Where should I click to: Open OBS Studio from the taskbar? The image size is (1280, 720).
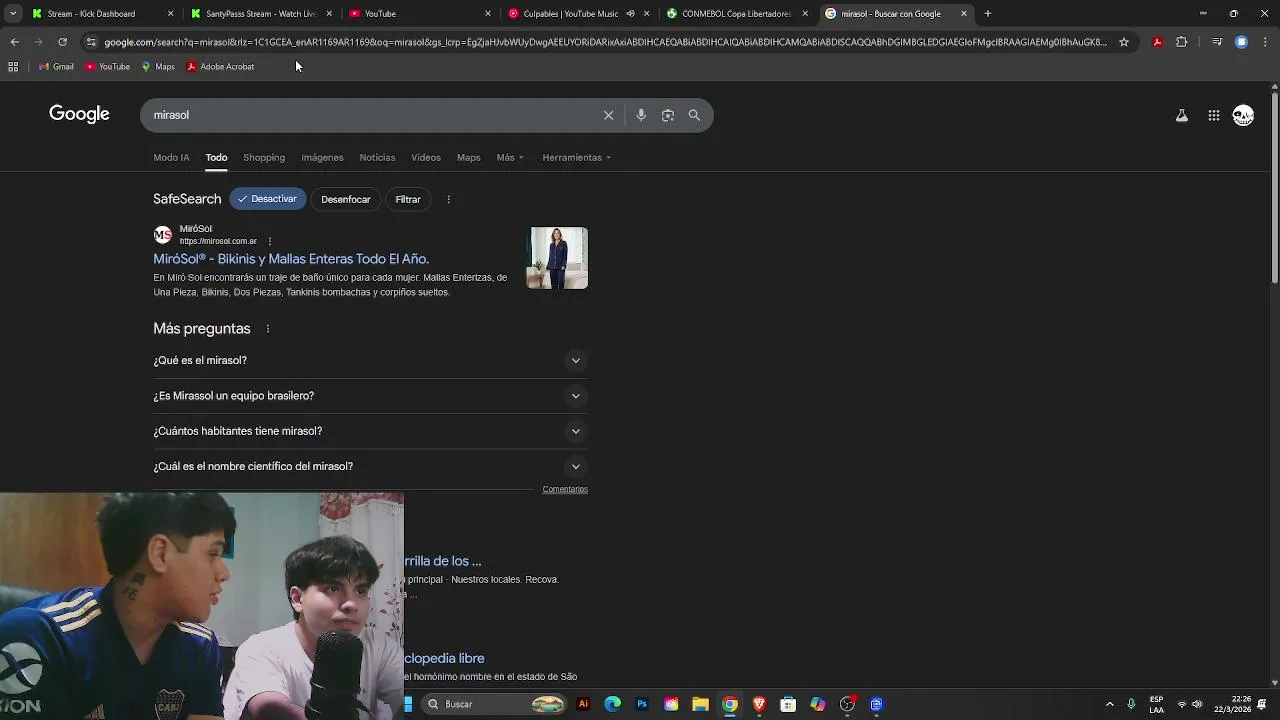pos(847,704)
